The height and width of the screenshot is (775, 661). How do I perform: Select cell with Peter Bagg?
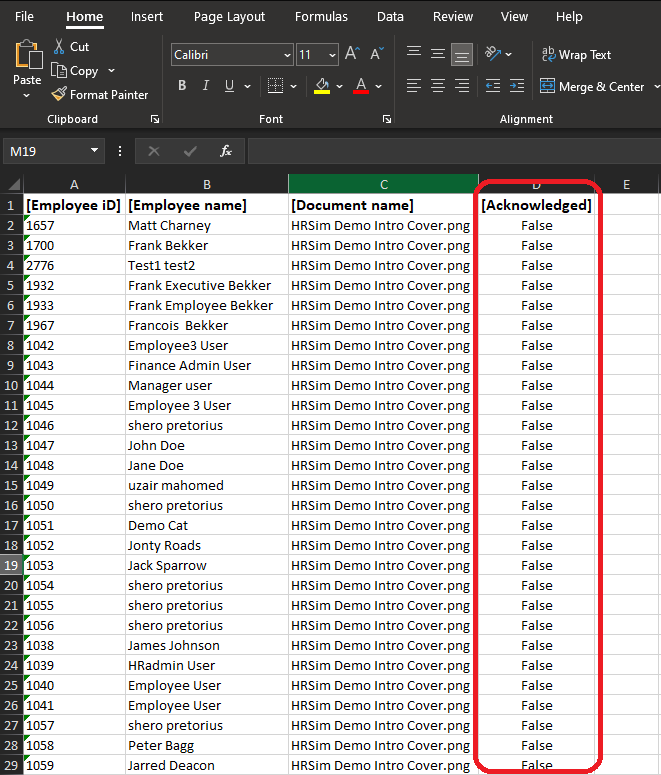[x=207, y=745]
